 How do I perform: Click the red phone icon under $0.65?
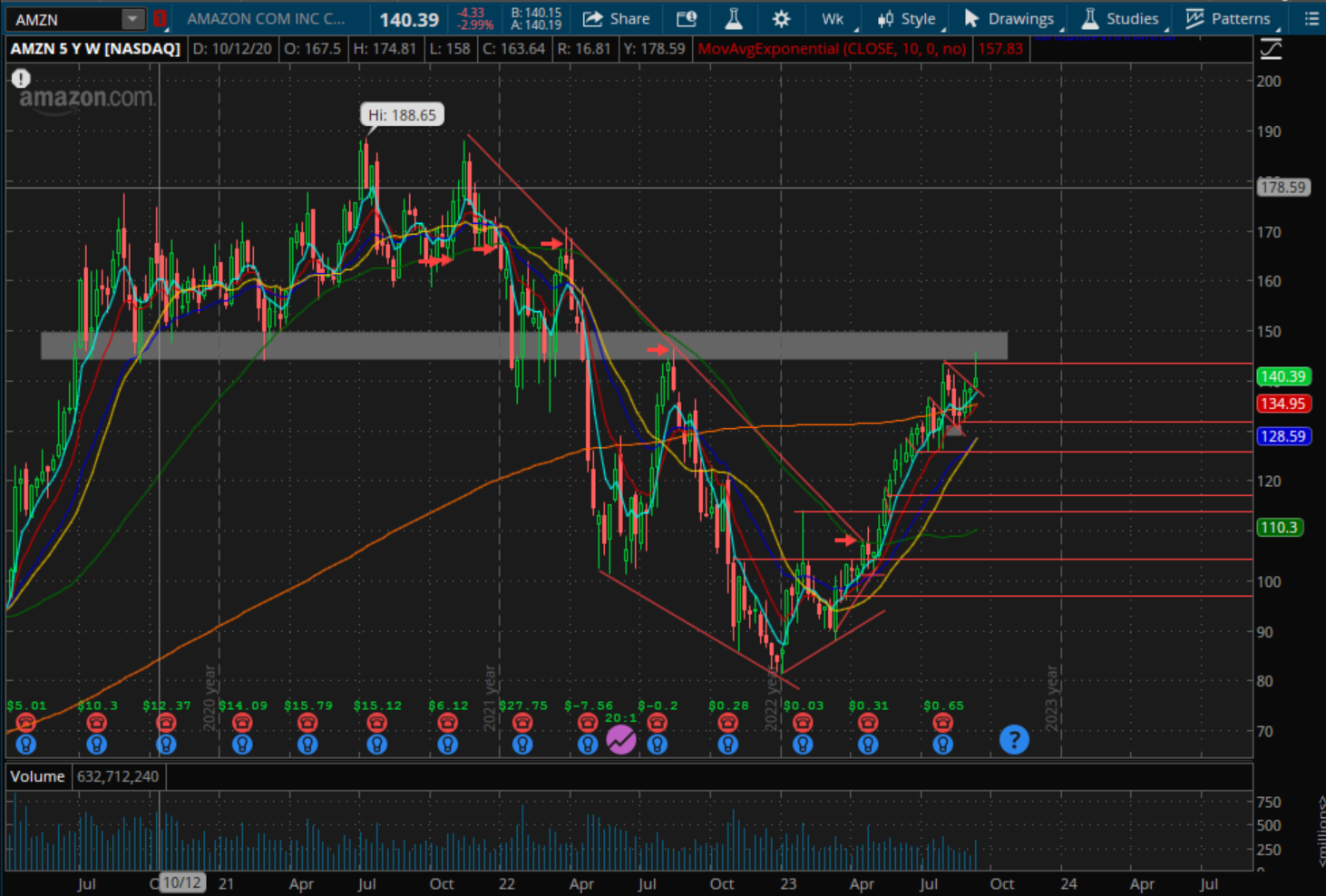point(943,723)
